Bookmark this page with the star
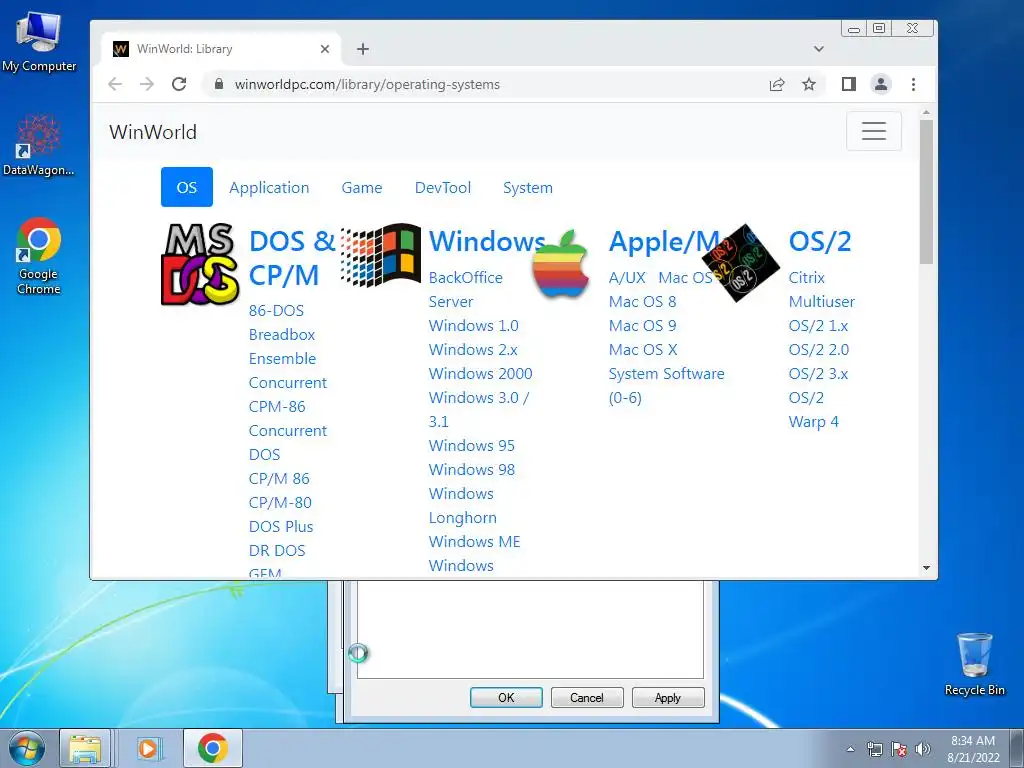1024x768 pixels. (x=808, y=84)
